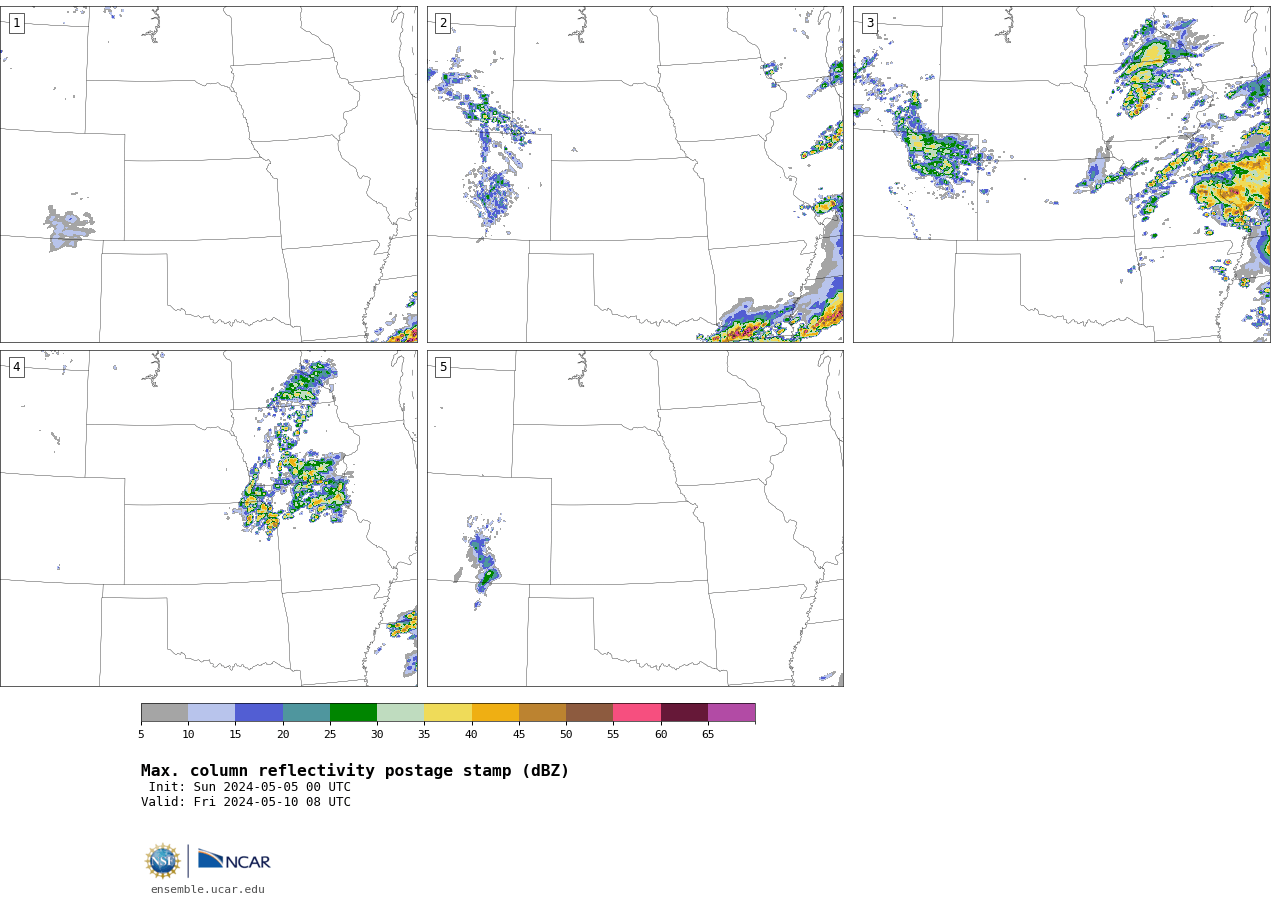Screen dimensions: 1280x901
Task: Open ensemble member 4 postage stamp map
Action: (x=209, y=518)
